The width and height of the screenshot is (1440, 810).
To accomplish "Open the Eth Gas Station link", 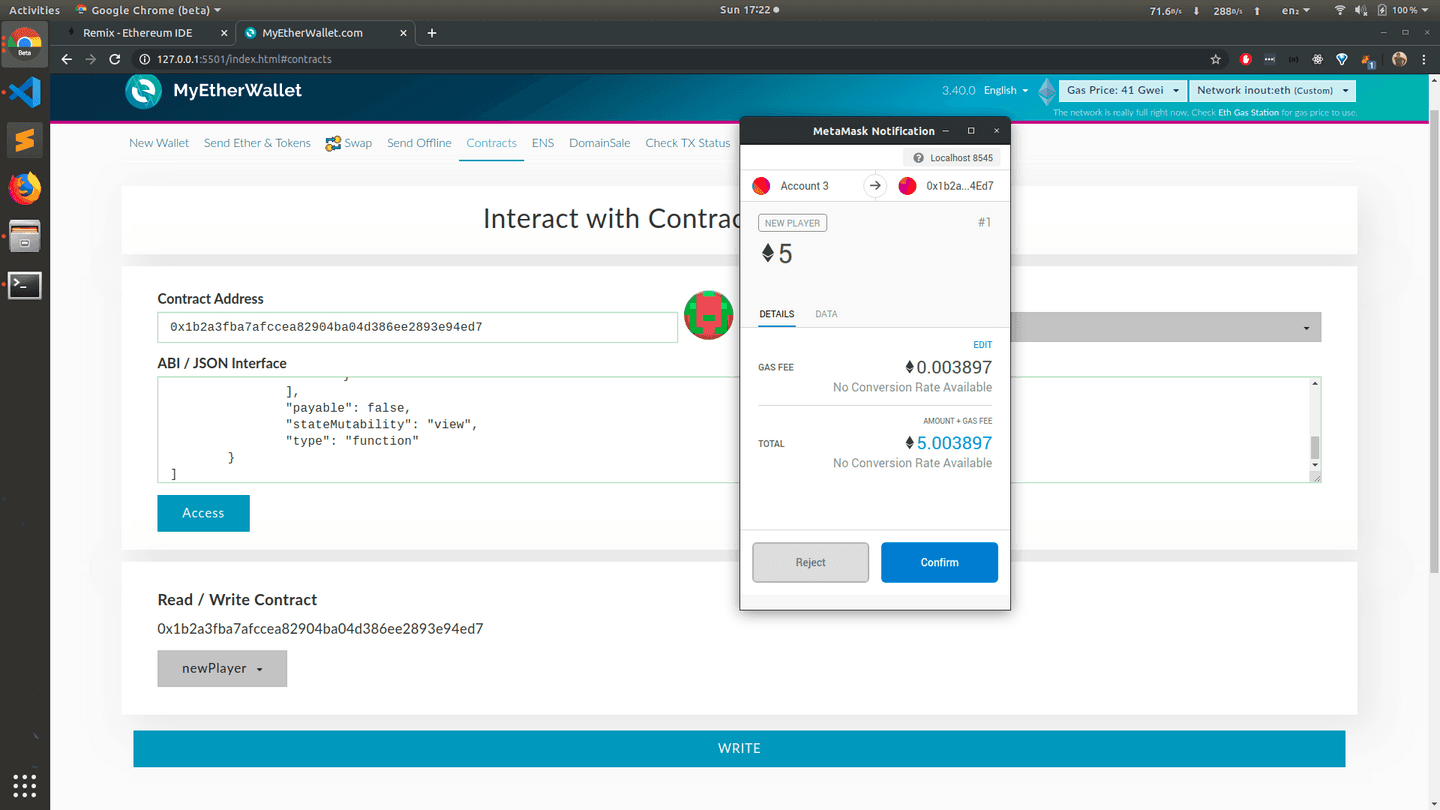I will pos(1248,113).
